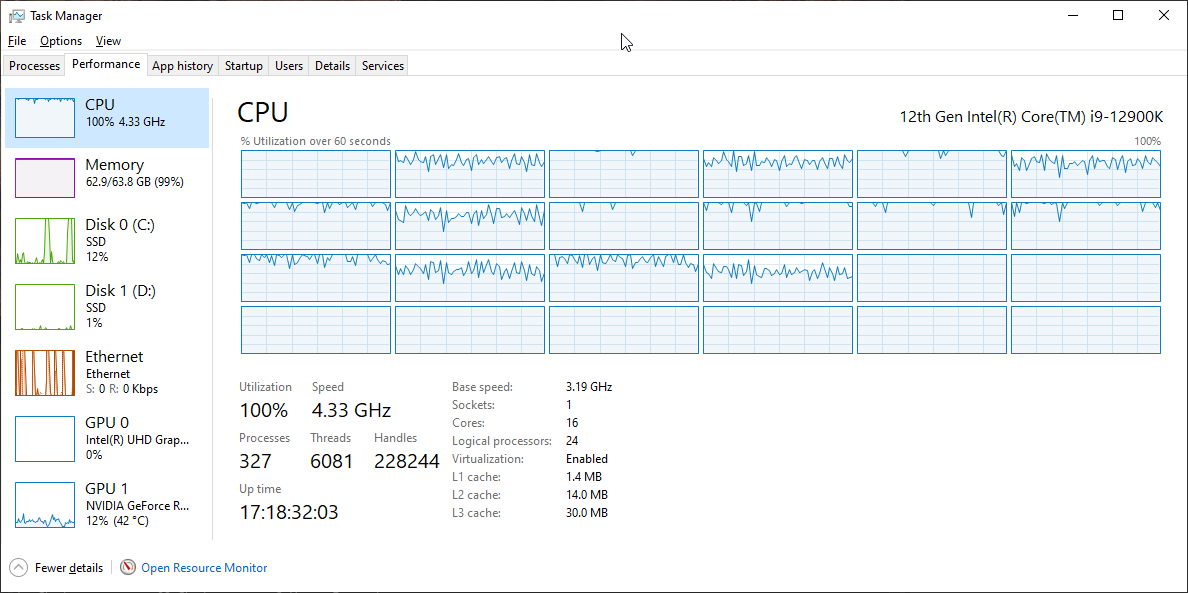Select CPU mini graph in sidebar

[45, 117]
